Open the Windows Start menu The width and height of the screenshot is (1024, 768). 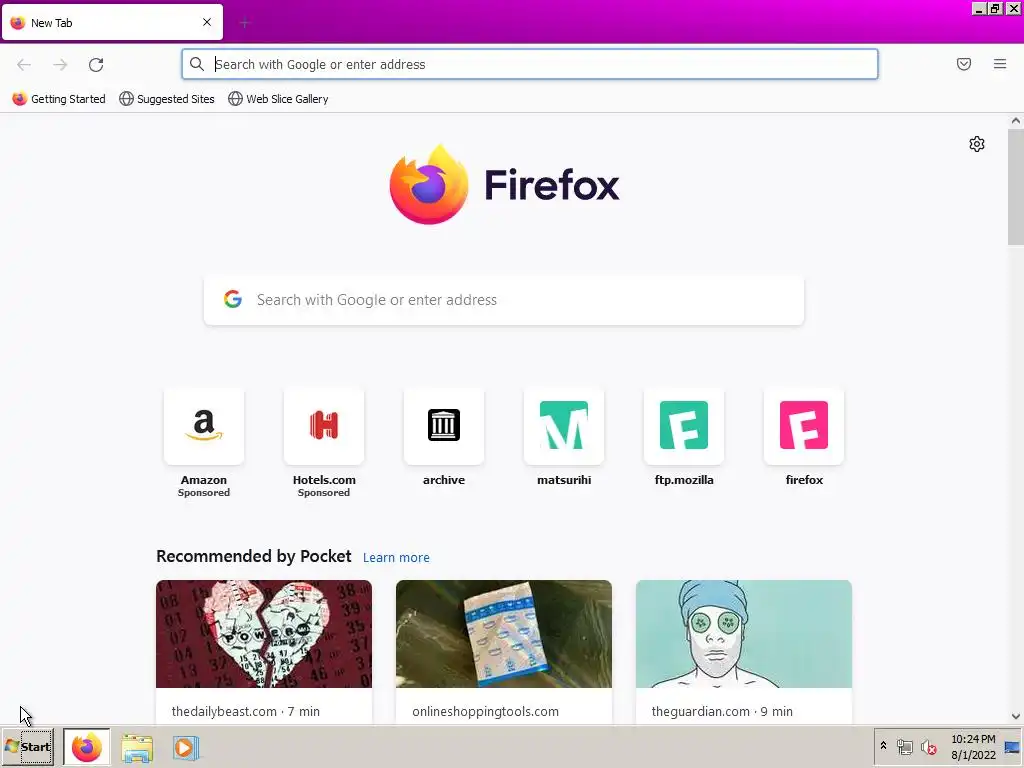coord(27,747)
